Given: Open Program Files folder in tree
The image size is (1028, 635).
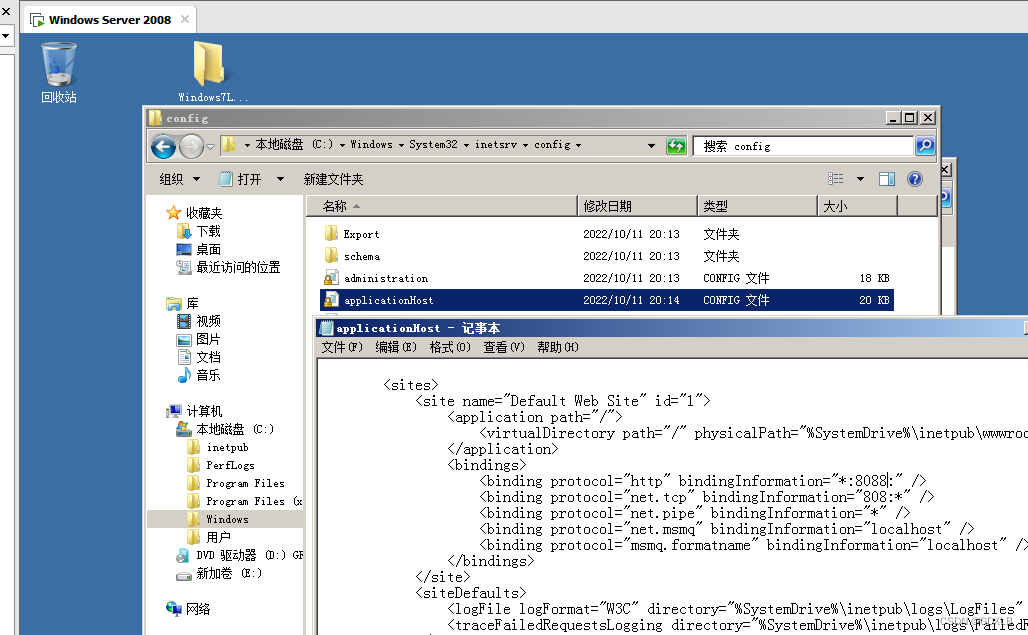Looking at the screenshot, I should (245, 484).
